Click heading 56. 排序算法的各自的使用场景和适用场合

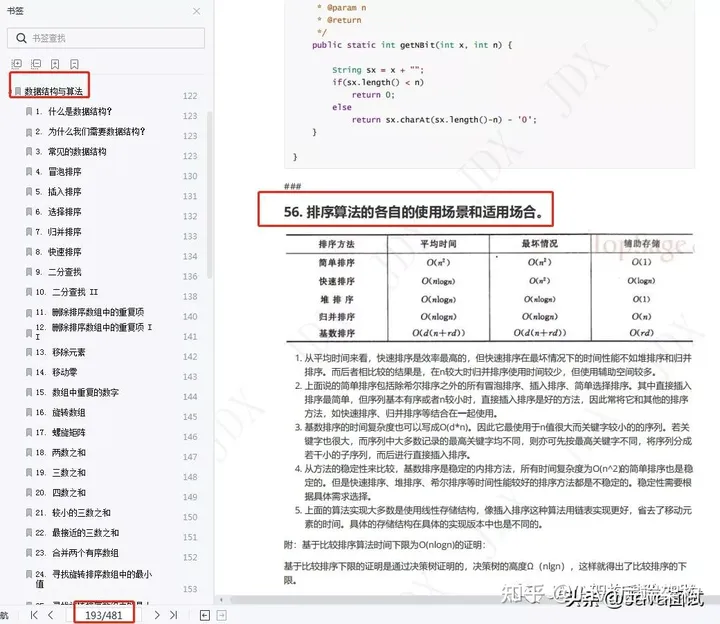(x=413, y=212)
